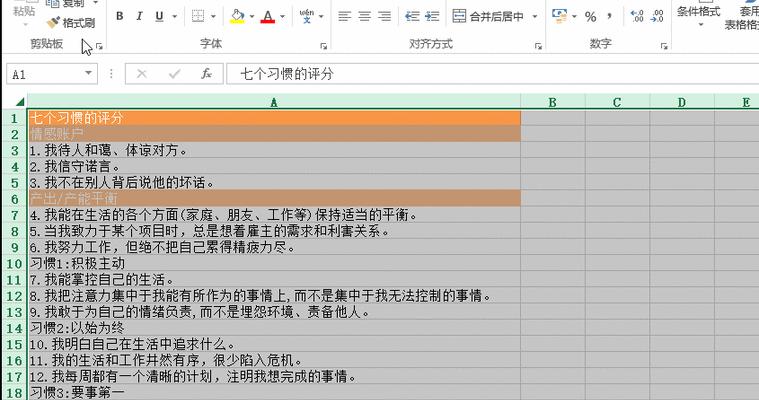Select cell '7.我能掌控自己的生活。'

coord(274,279)
